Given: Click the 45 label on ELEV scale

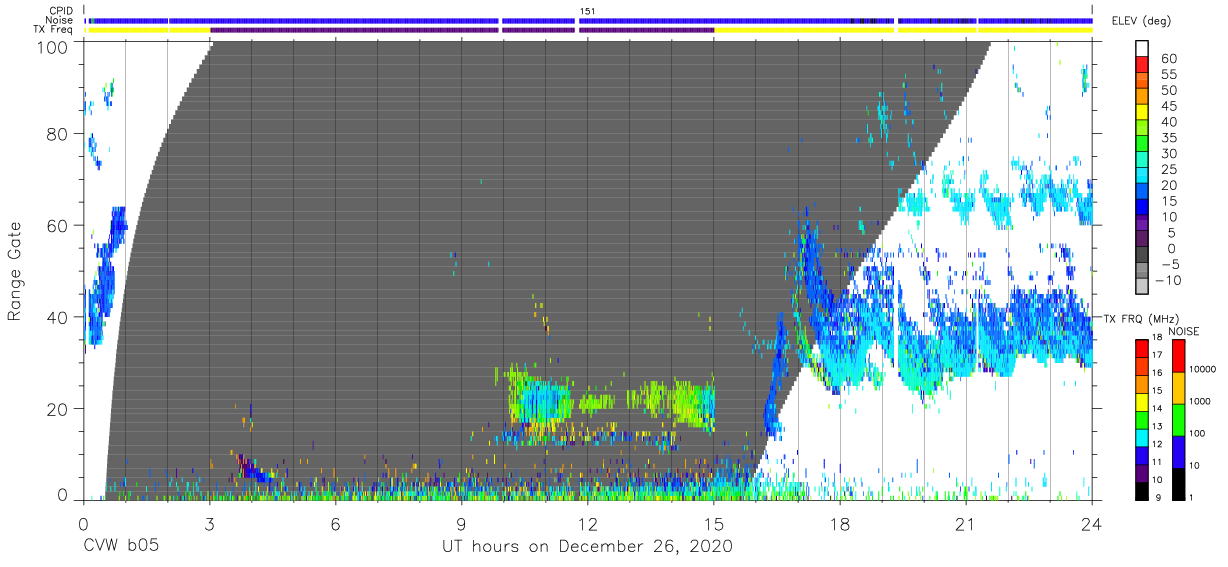Looking at the screenshot, I should pos(1167,105).
